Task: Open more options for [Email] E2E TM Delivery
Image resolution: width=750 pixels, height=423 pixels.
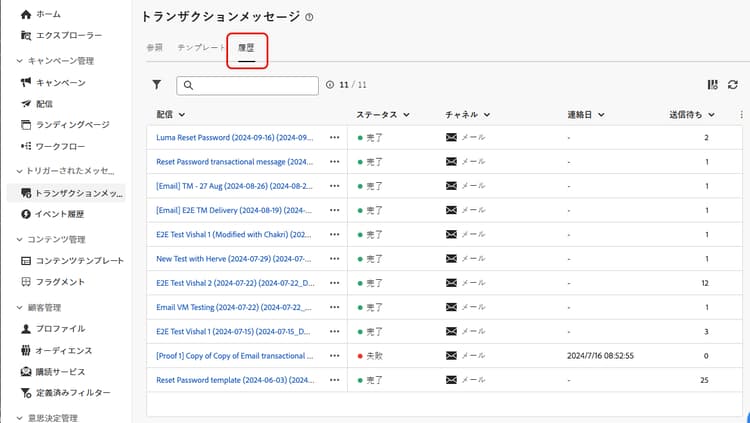Action: point(334,210)
